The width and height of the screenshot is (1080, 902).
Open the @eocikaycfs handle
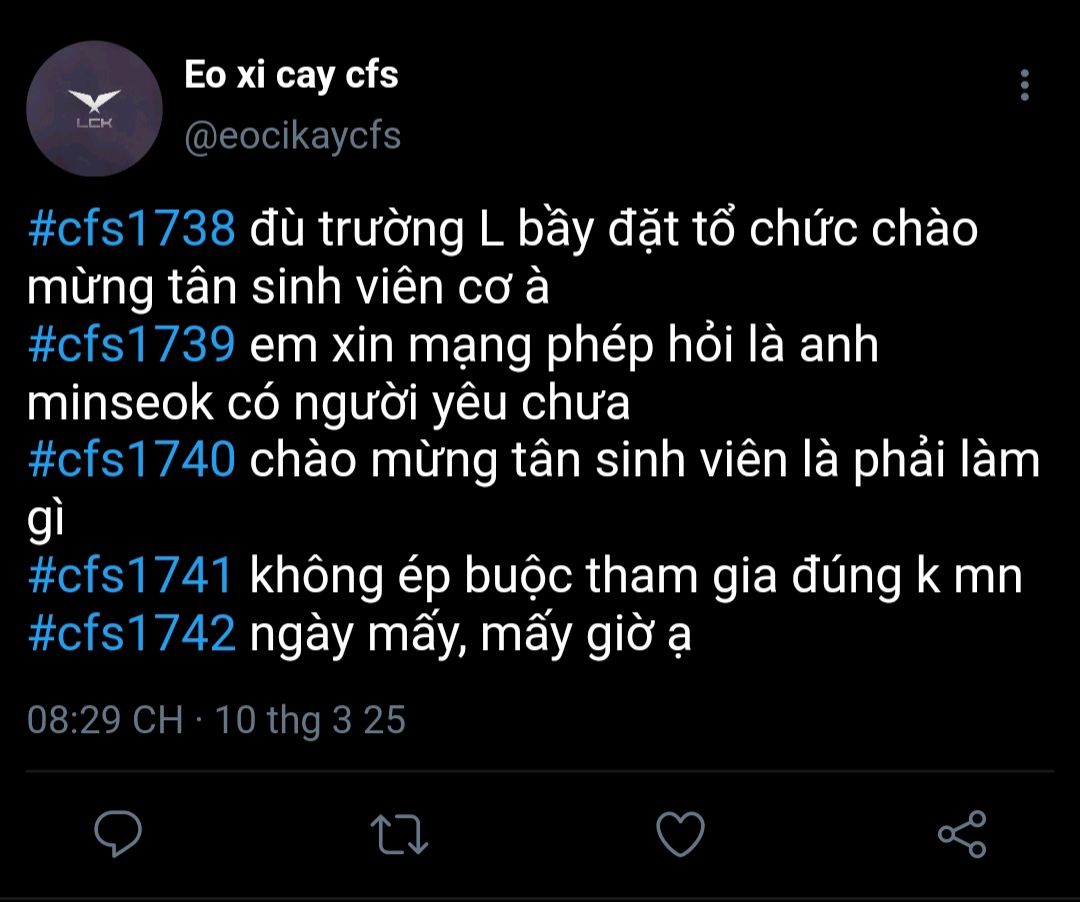pos(293,136)
